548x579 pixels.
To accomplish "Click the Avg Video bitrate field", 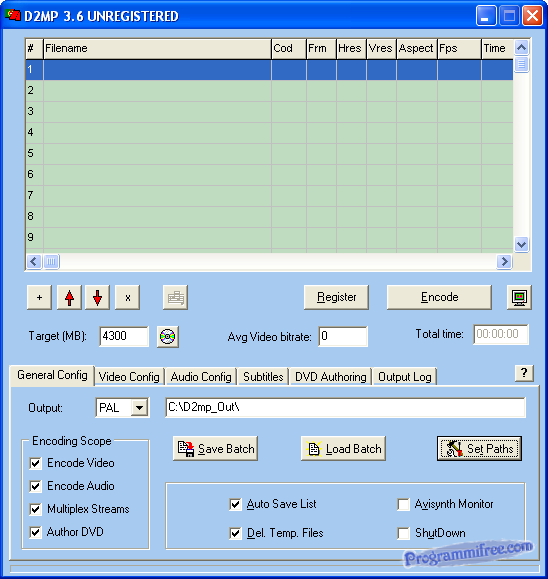I will pyautogui.click(x=343, y=336).
